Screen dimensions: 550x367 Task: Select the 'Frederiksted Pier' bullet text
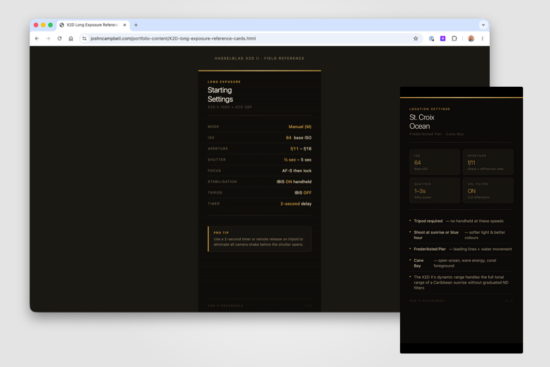click(430, 249)
